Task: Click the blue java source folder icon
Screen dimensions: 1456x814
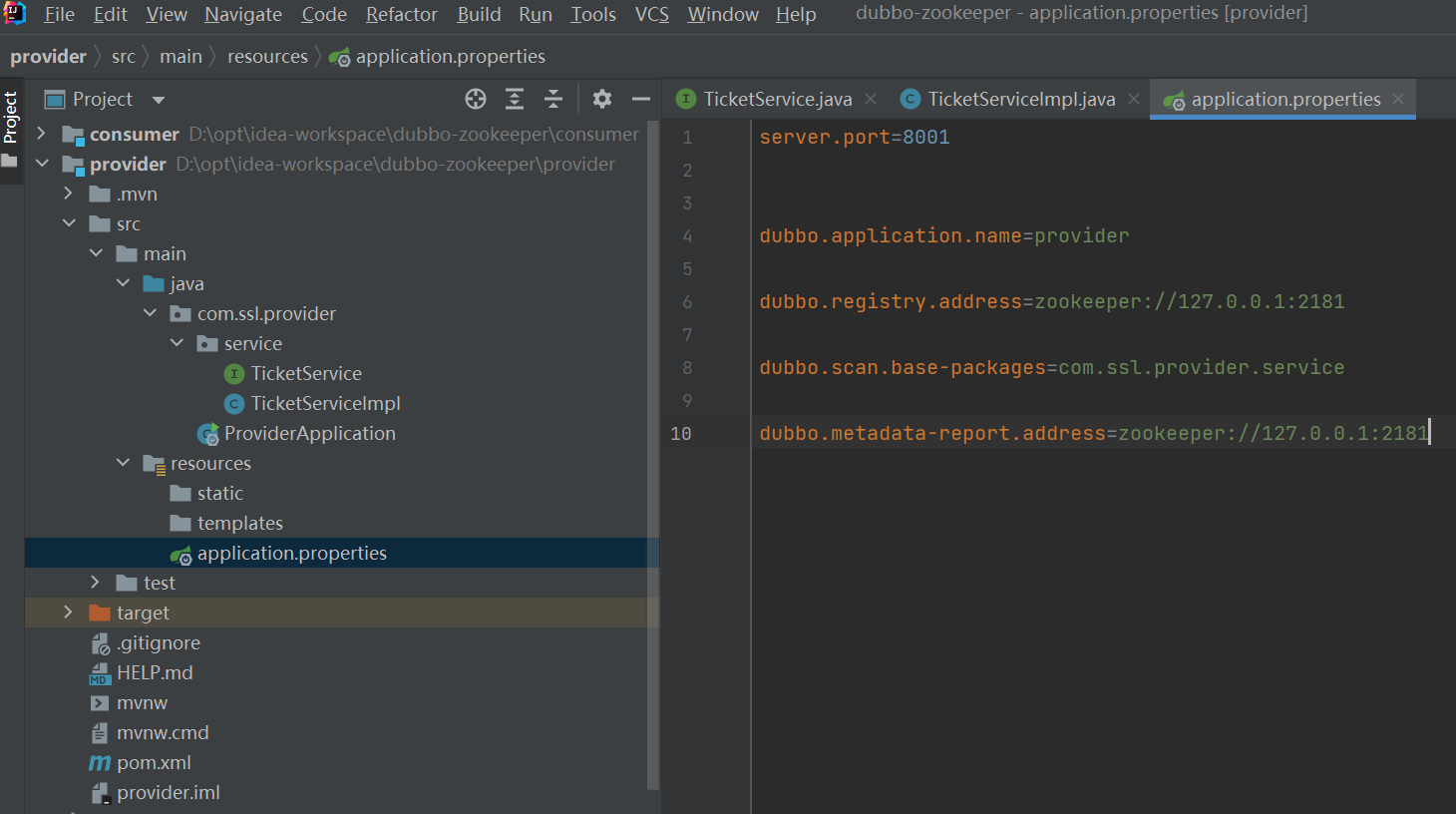Action: (154, 284)
